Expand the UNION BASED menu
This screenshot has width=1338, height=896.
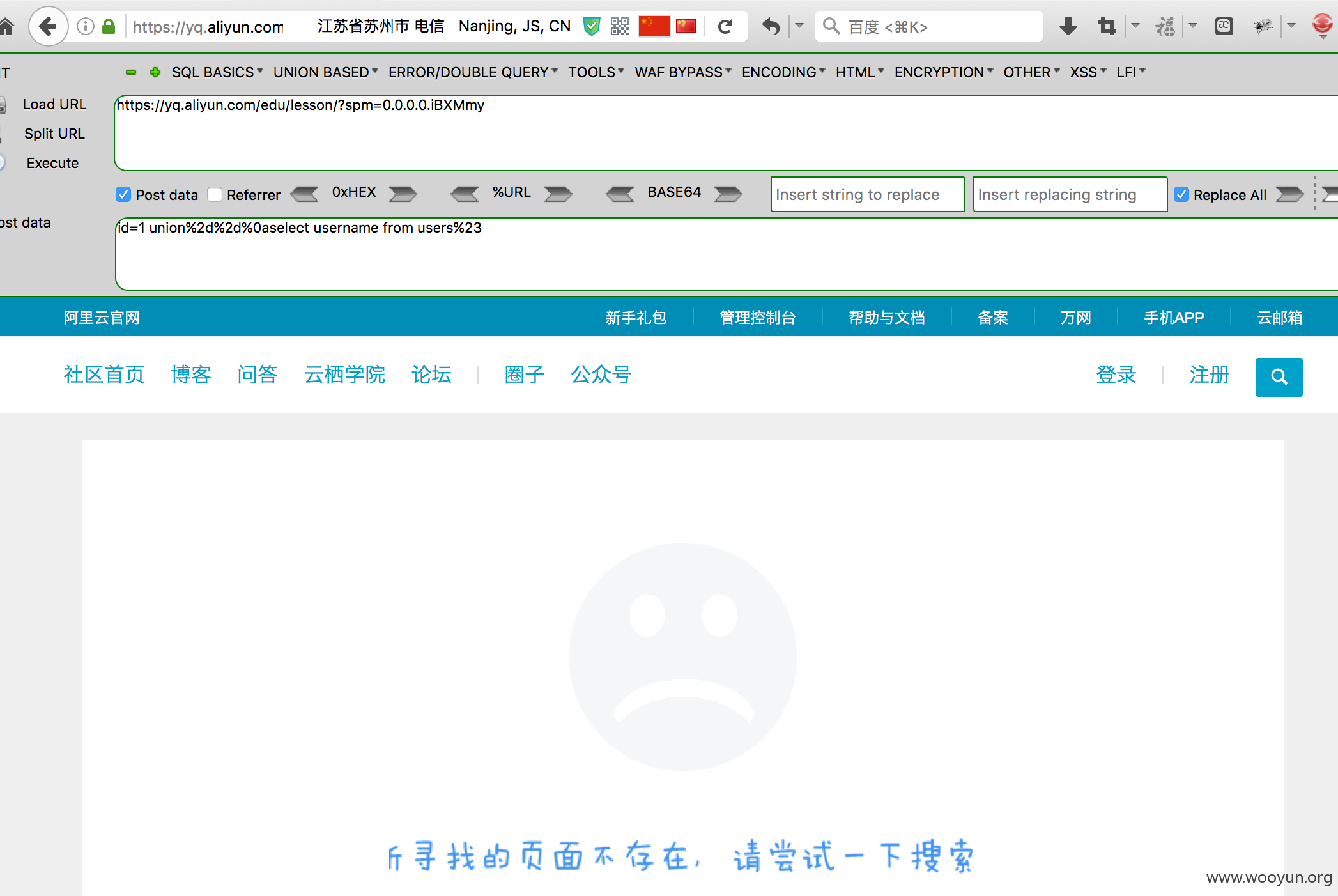point(326,72)
